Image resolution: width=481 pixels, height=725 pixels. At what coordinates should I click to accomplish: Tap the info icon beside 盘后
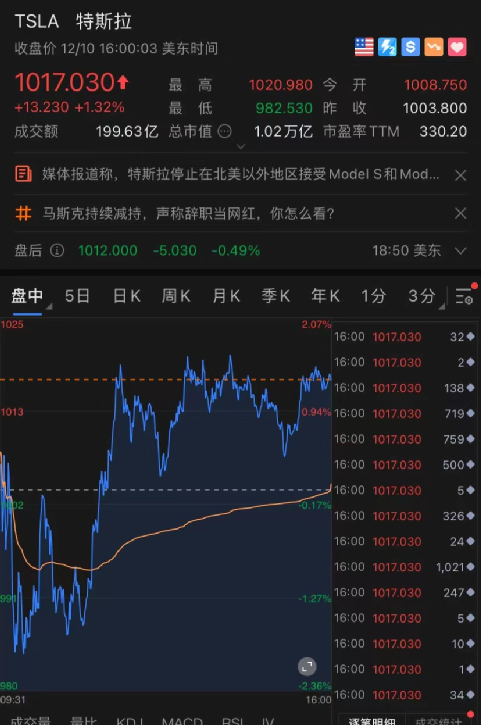click(57, 251)
